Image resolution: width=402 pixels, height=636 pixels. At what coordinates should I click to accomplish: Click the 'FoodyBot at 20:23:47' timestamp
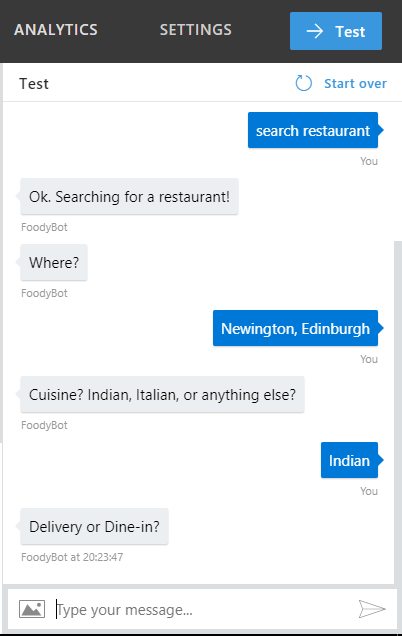pyautogui.click(x=72, y=557)
